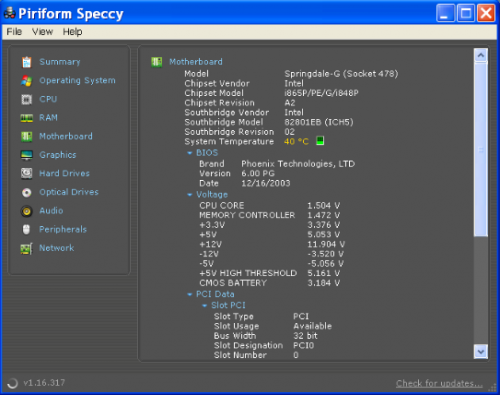The image size is (500, 395).
Task: Click the CPU chip icon in sidebar
Action: [27, 99]
